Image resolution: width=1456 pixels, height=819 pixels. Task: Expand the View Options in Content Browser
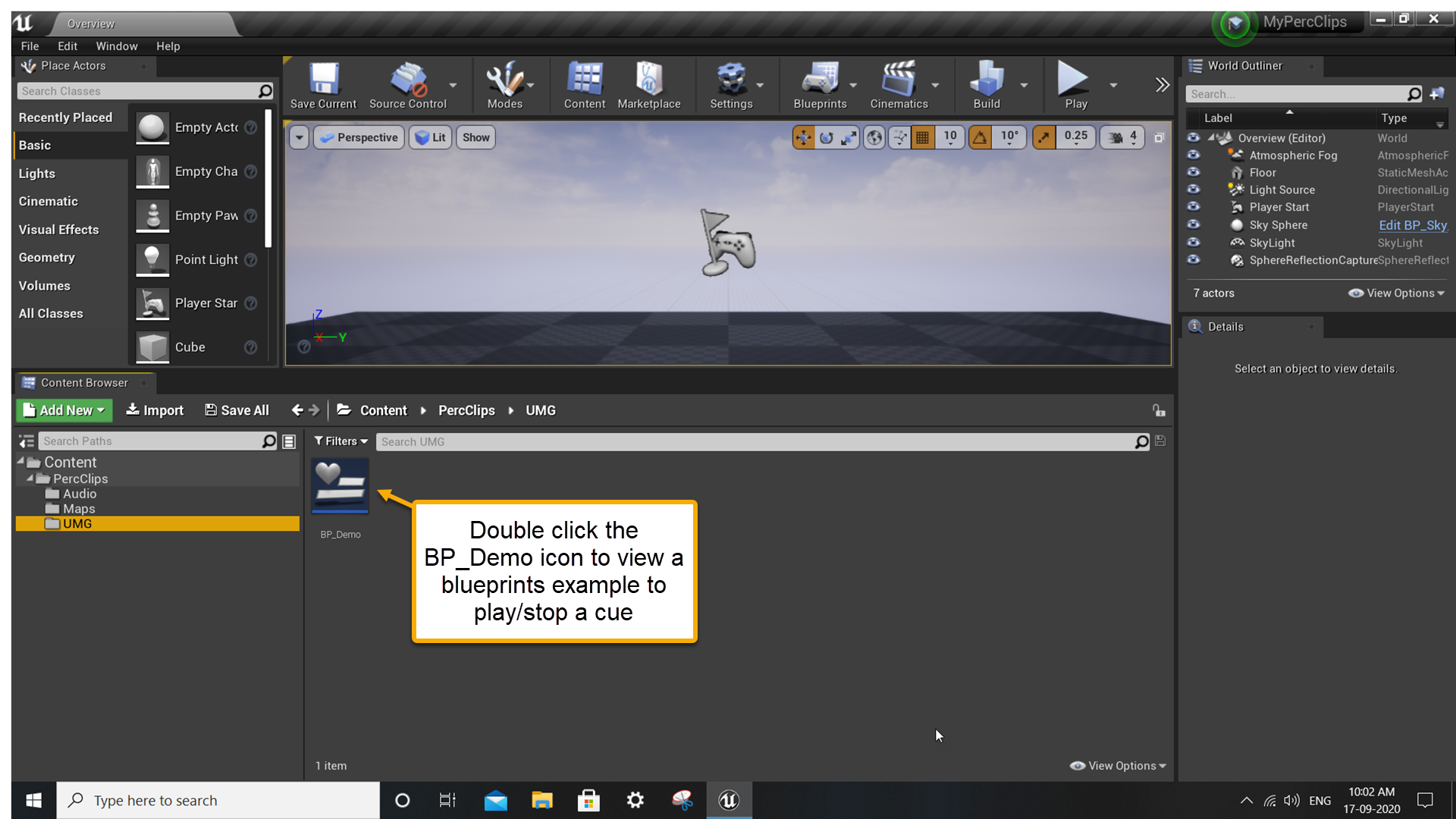click(1117, 765)
